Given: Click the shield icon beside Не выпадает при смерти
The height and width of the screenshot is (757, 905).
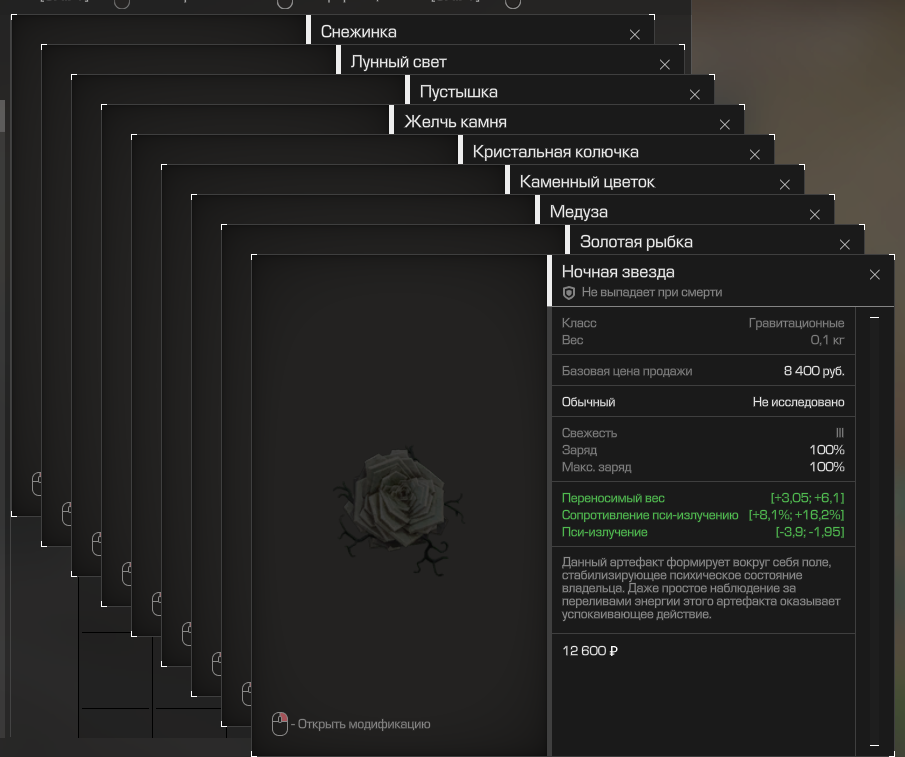Looking at the screenshot, I should tap(569, 293).
